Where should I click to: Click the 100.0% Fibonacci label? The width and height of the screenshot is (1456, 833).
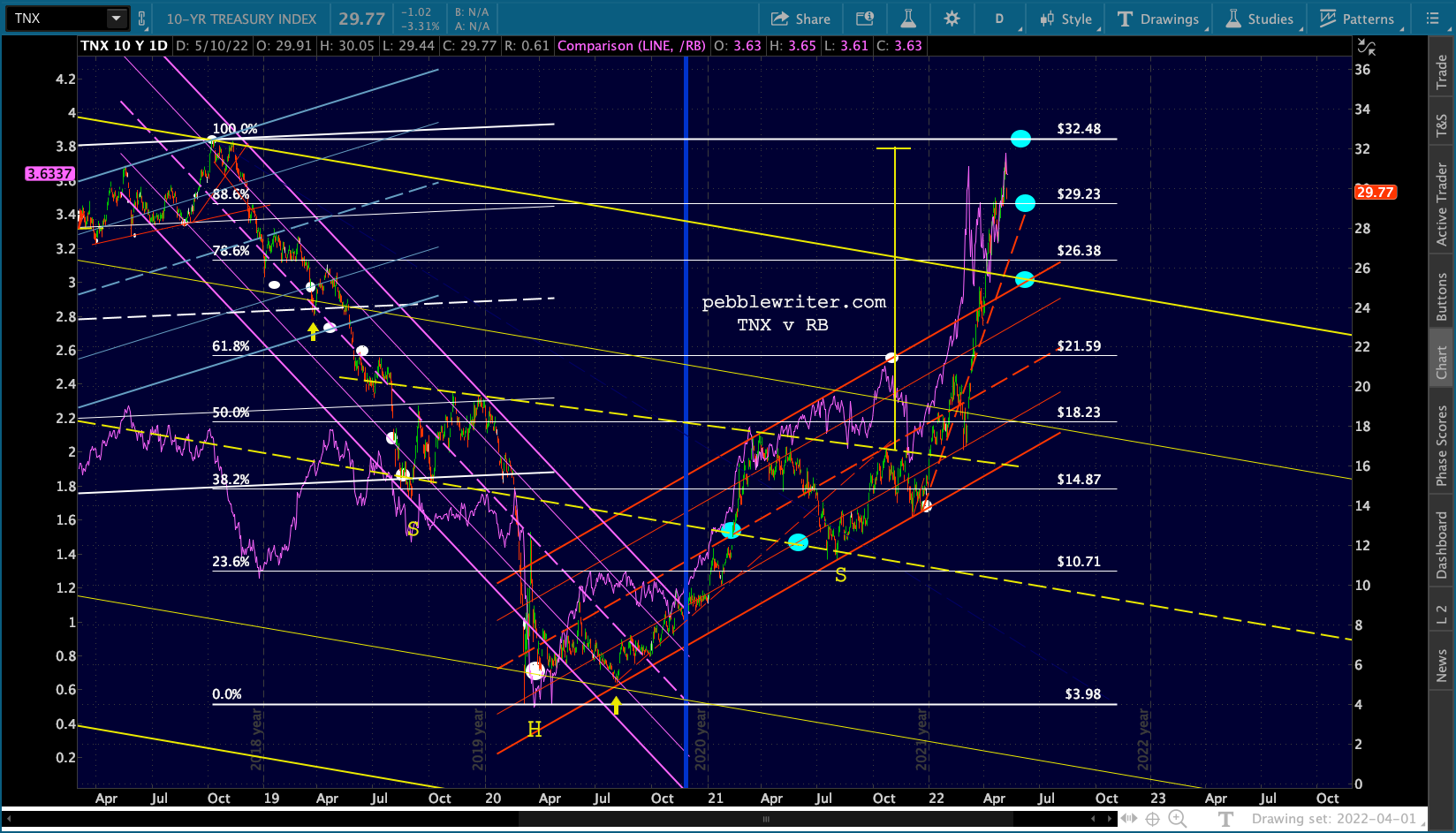coord(235,128)
